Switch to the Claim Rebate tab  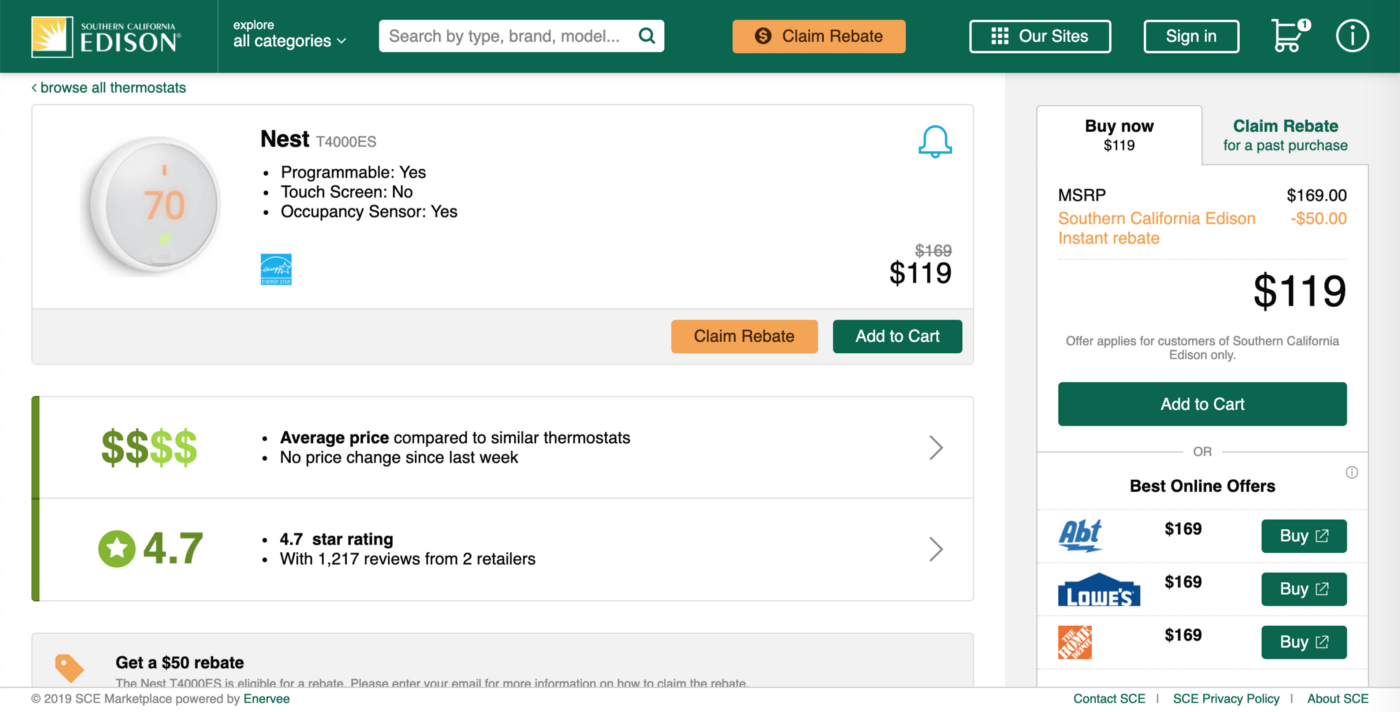click(1285, 135)
